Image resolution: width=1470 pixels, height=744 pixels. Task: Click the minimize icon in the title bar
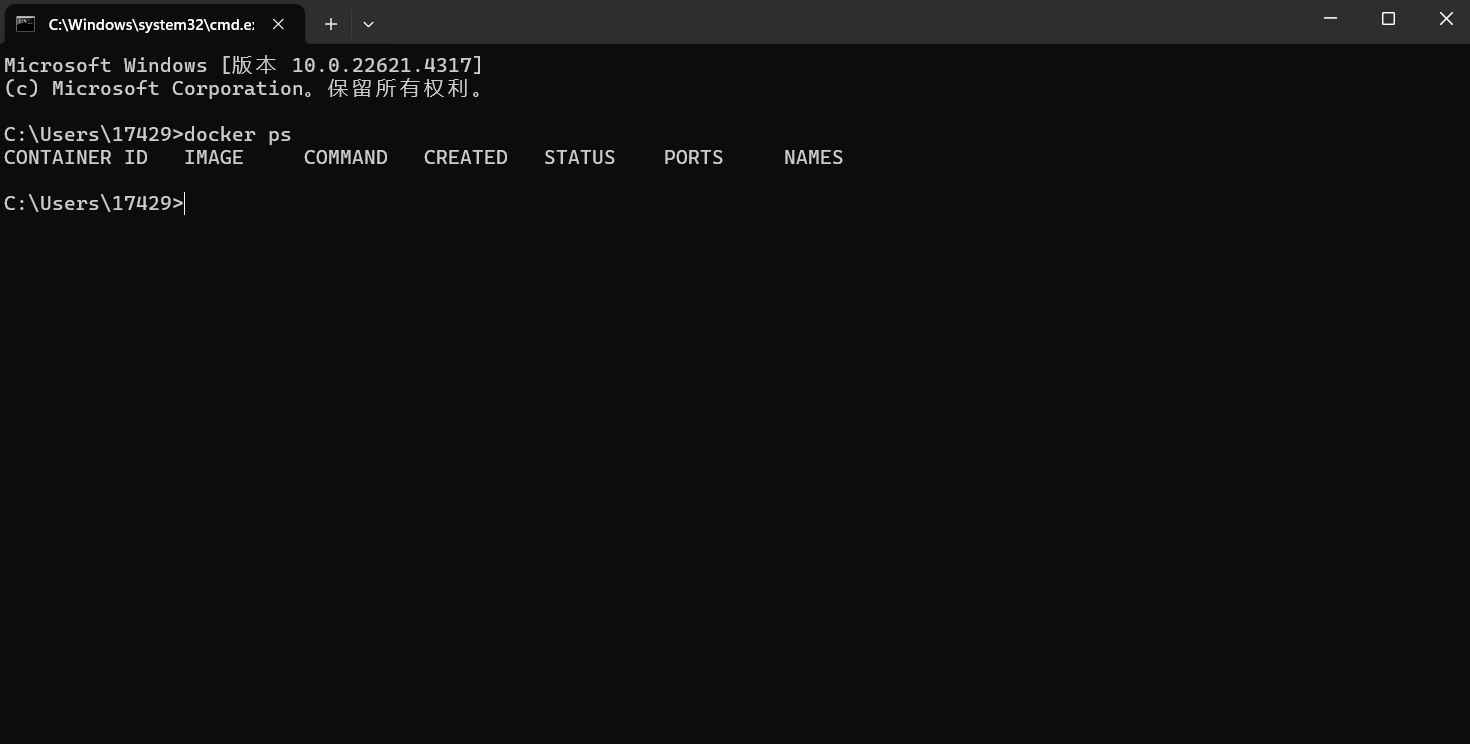point(1330,18)
